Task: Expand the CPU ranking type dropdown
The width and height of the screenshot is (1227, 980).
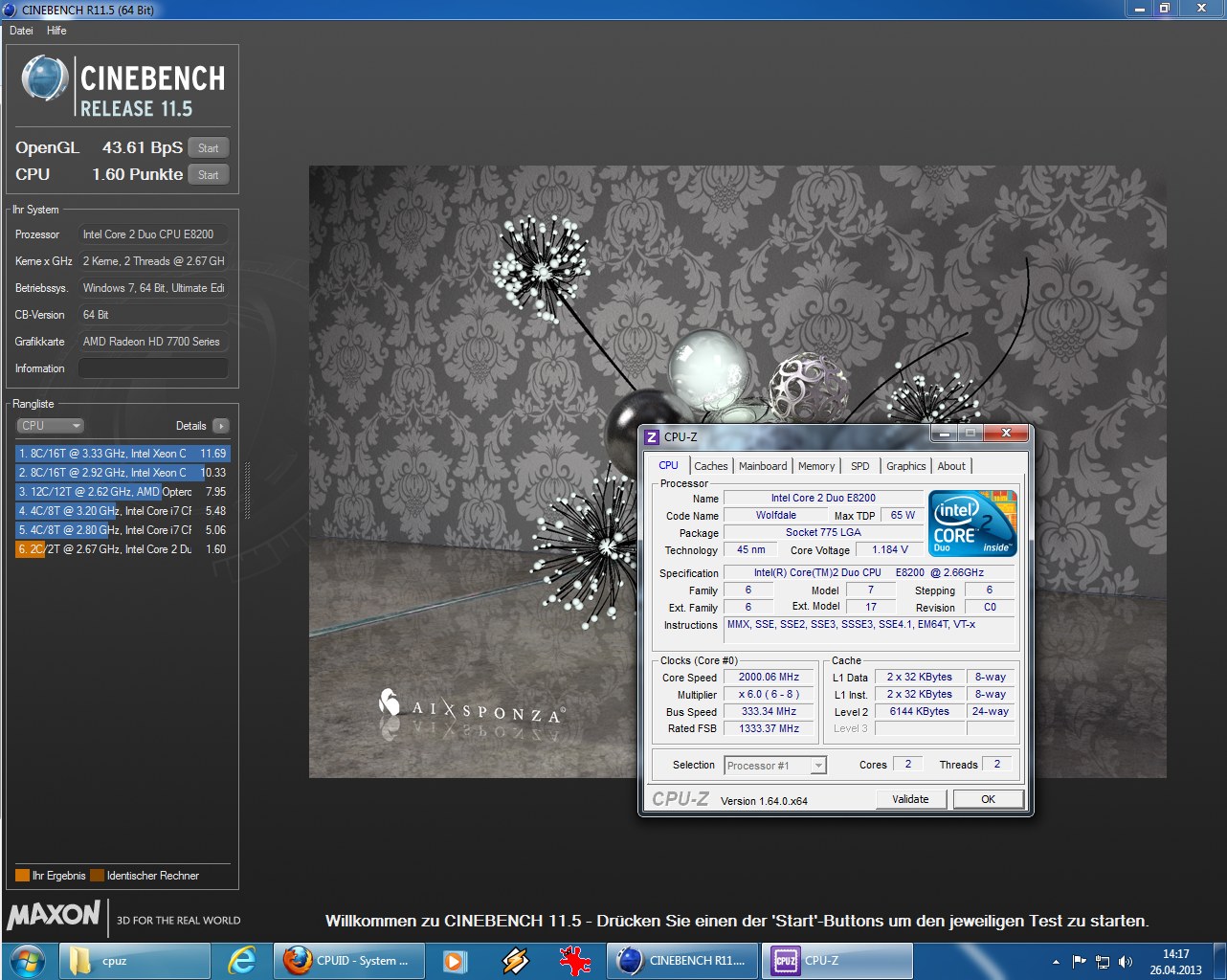Action: 51,426
